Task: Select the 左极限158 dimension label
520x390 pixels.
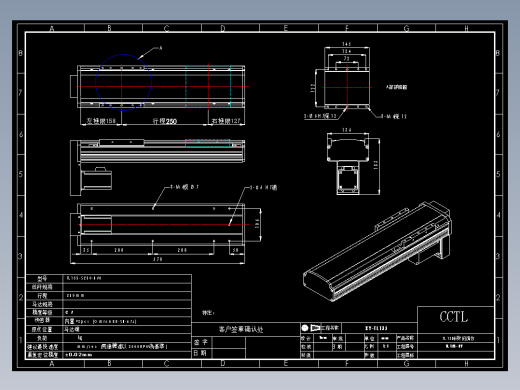Action: coord(101,121)
